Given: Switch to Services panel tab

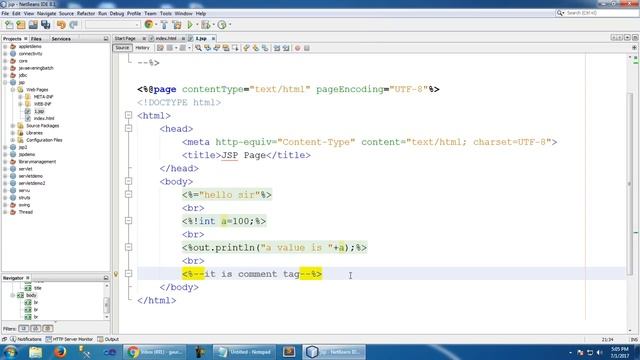Looking at the screenshot, I should 61,39.
